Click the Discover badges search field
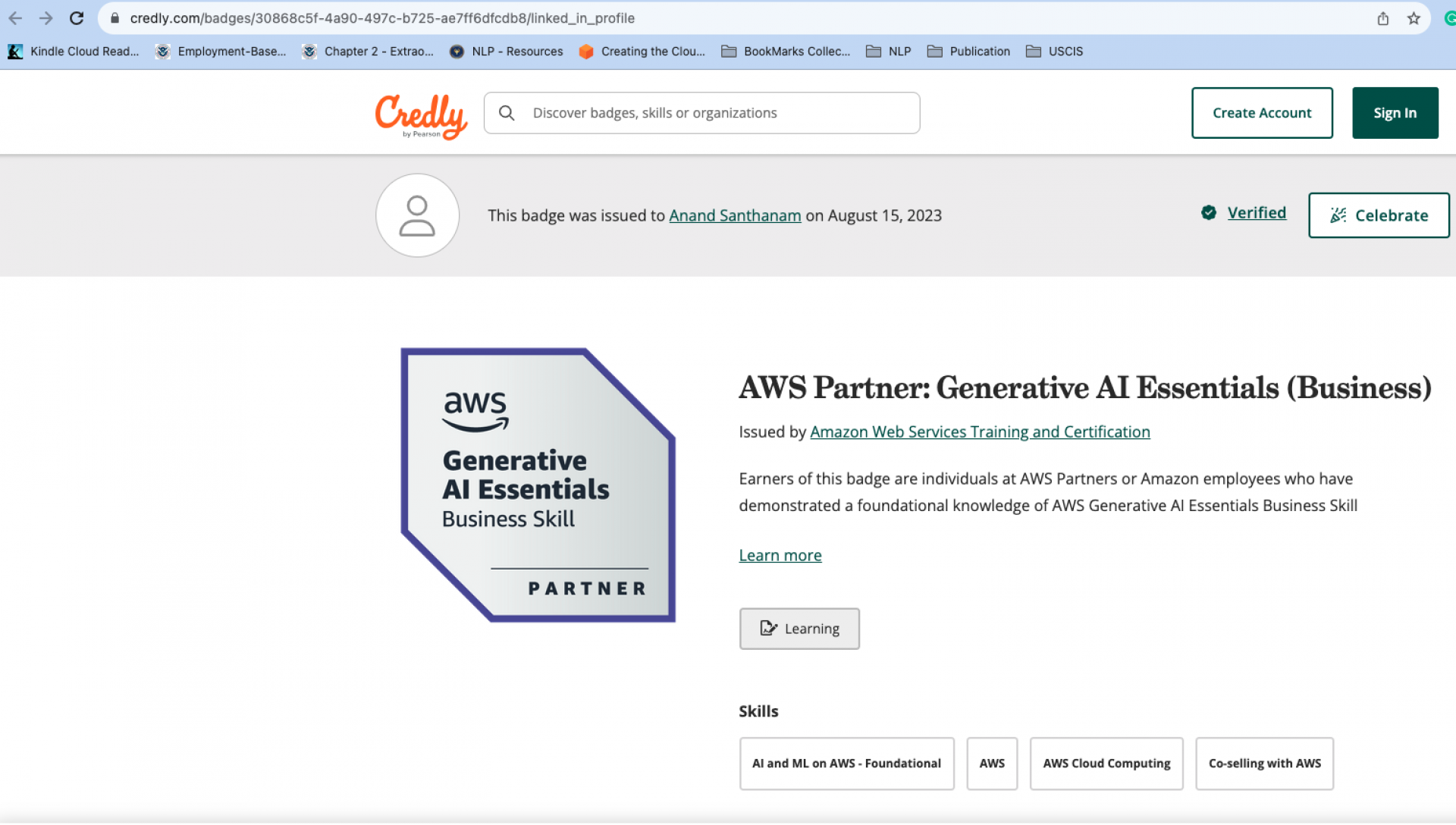Screen dimensions: 1456x825 click(x=702, y=113)
